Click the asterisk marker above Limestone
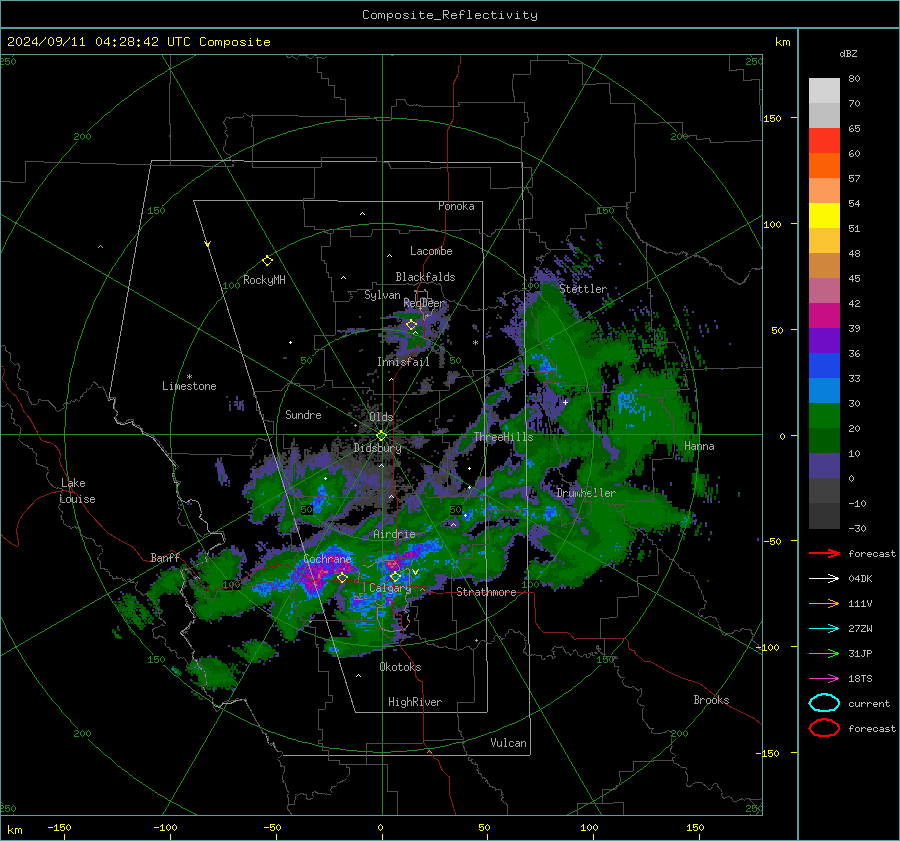 point(189,377)
